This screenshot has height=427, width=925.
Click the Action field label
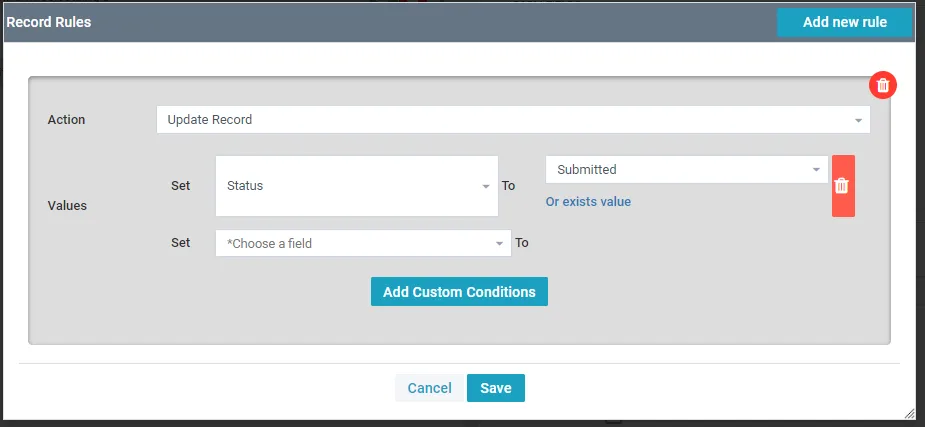pos(67,120)
